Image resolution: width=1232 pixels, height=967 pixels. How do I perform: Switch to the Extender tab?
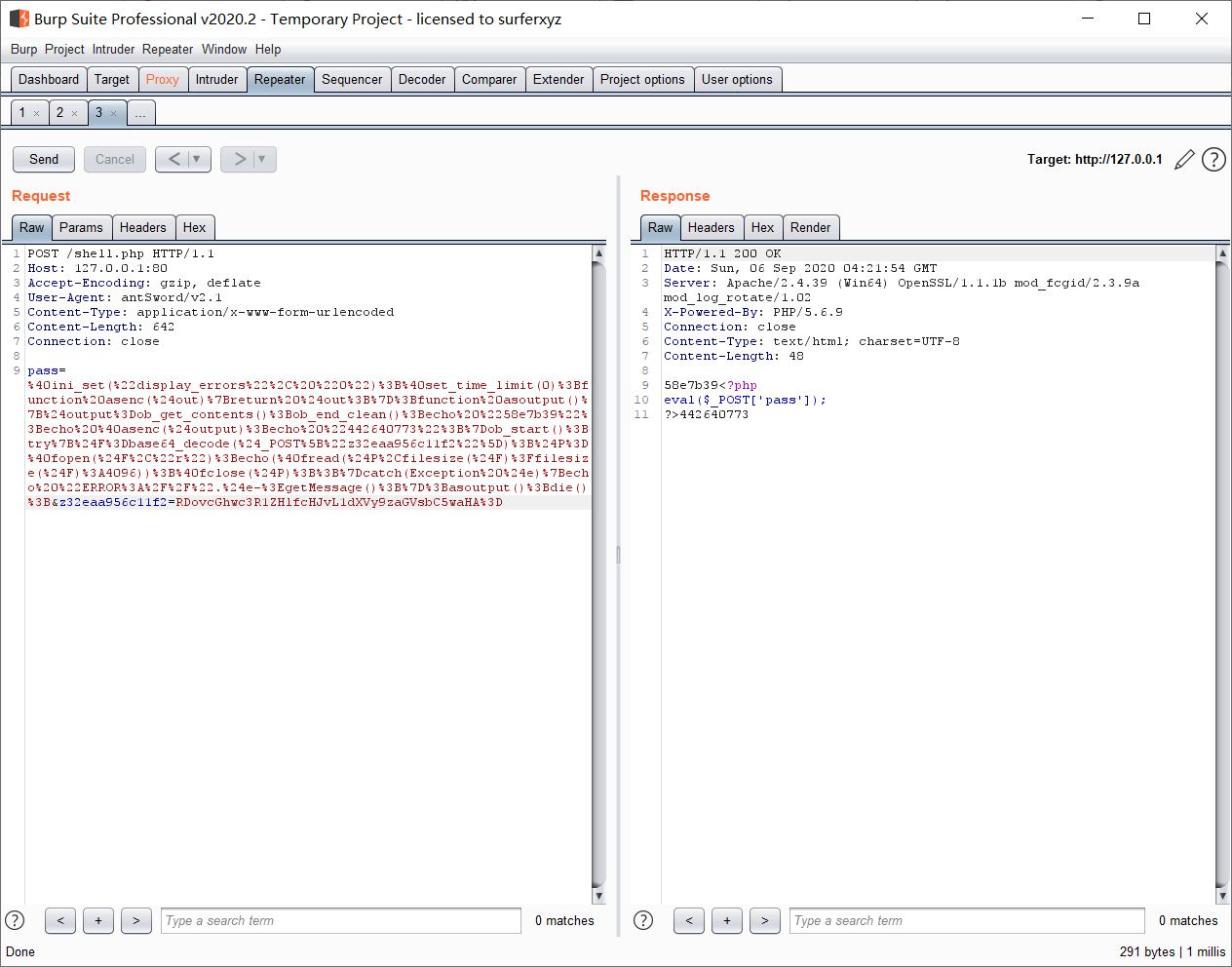(558, 80)
